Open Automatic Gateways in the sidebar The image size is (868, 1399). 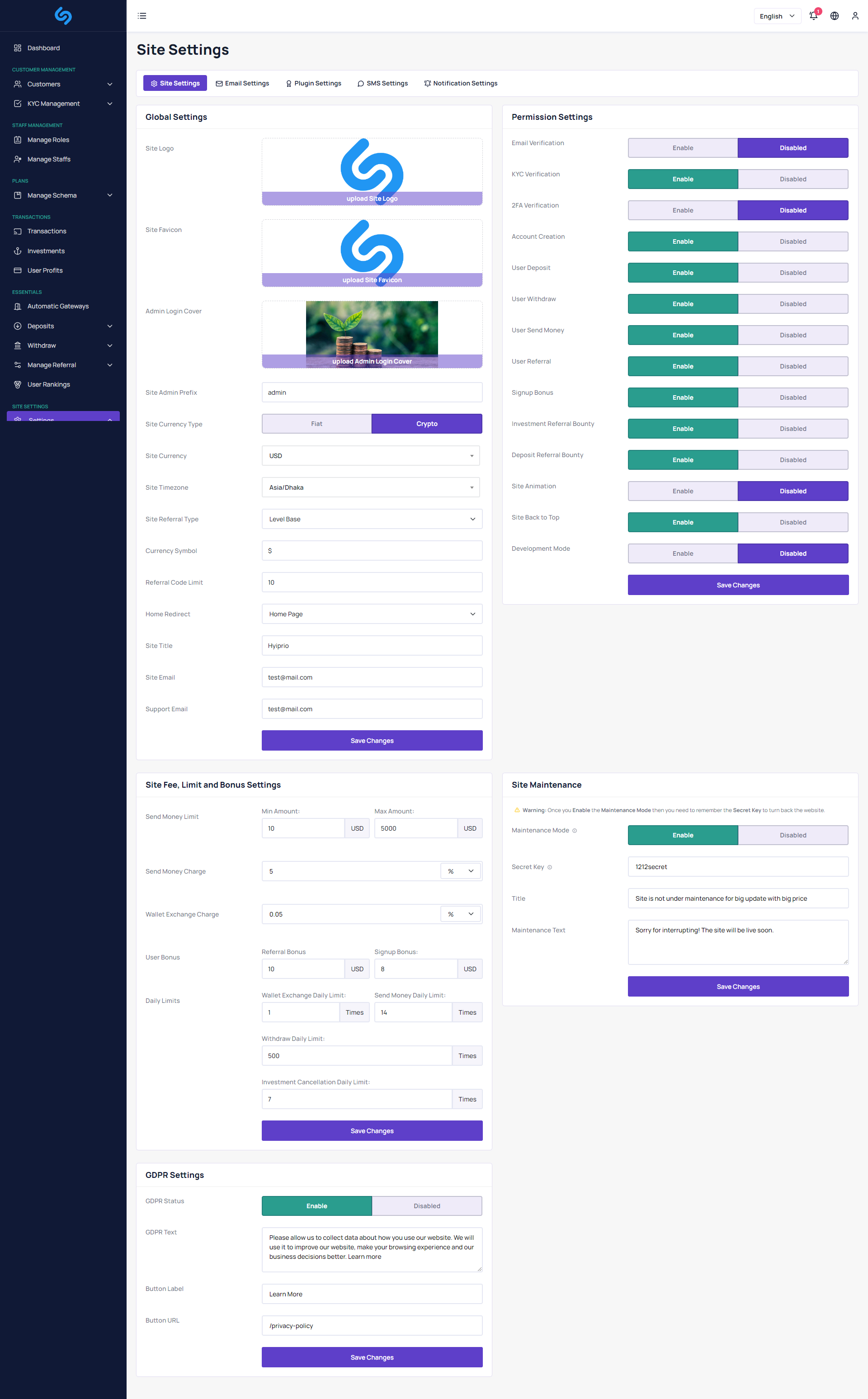[57, 307]
